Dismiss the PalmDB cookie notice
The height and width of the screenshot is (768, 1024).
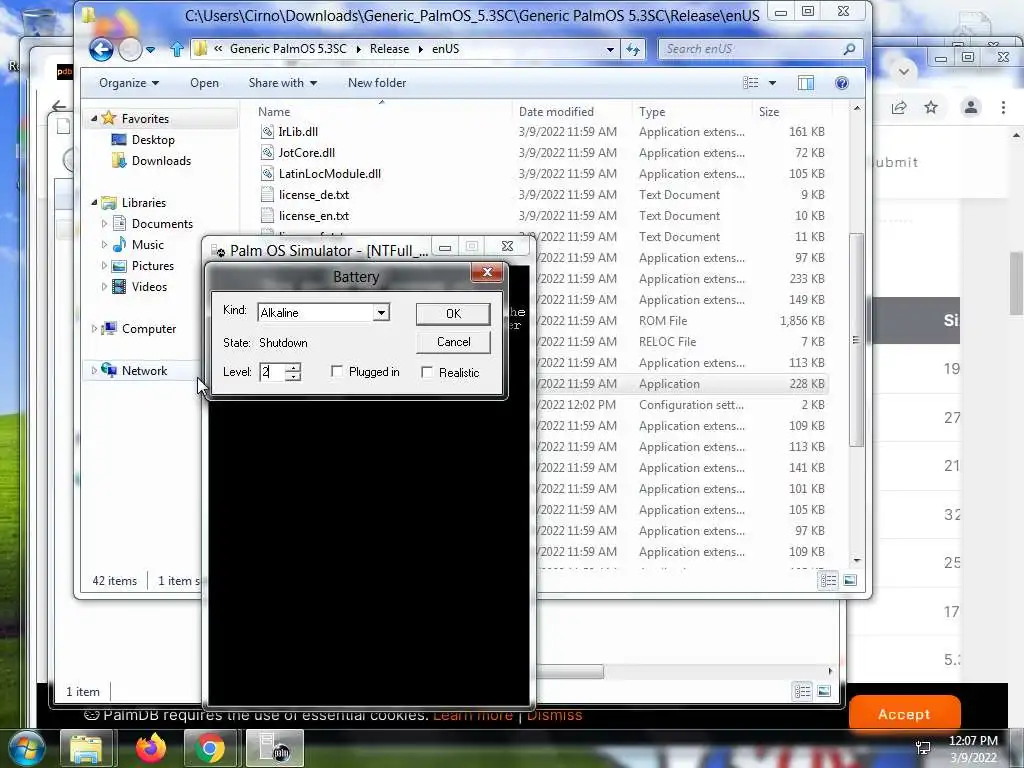coord(554,715)
